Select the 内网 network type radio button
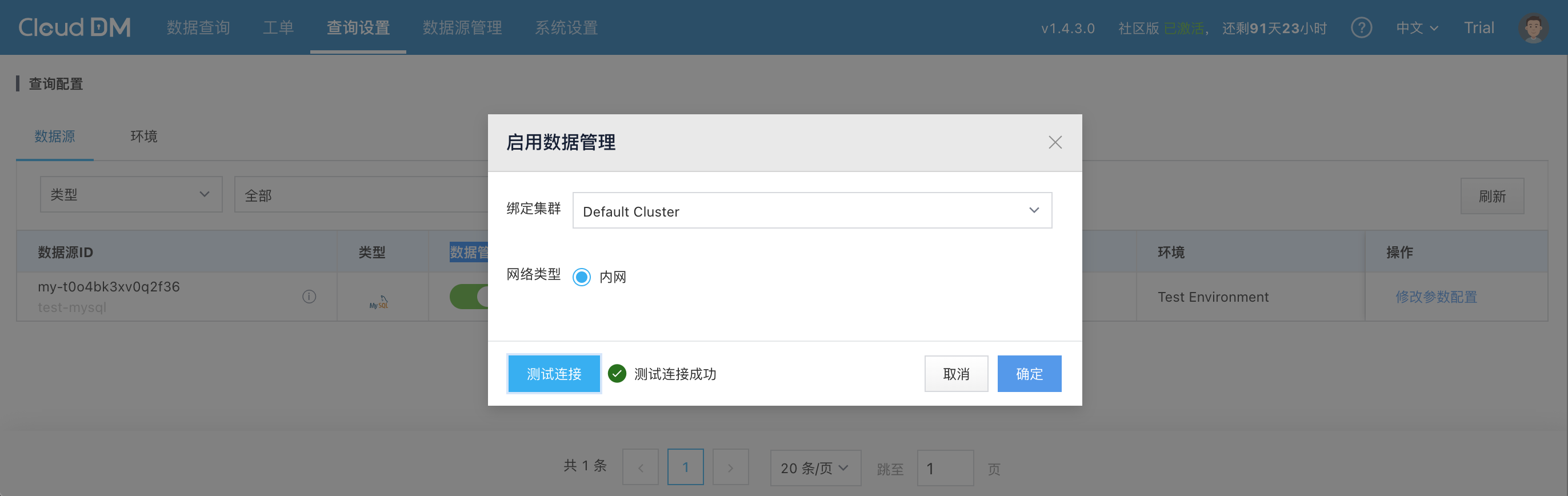1568x496 pixels. pyautogui.click(x=581, y=277)
